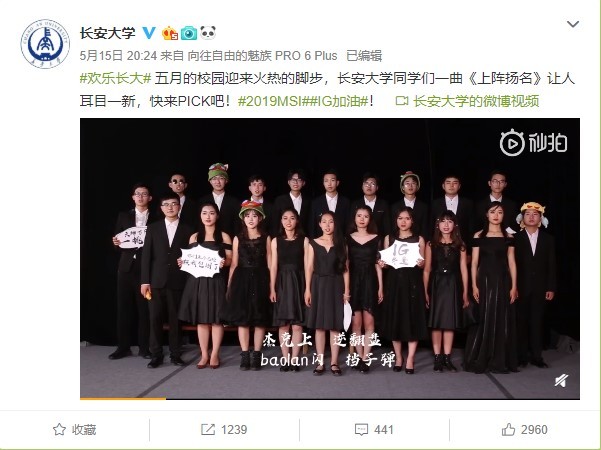The image size is (601, 450).
Task: Favorite the post with 收藏 star
Action: 74,430
